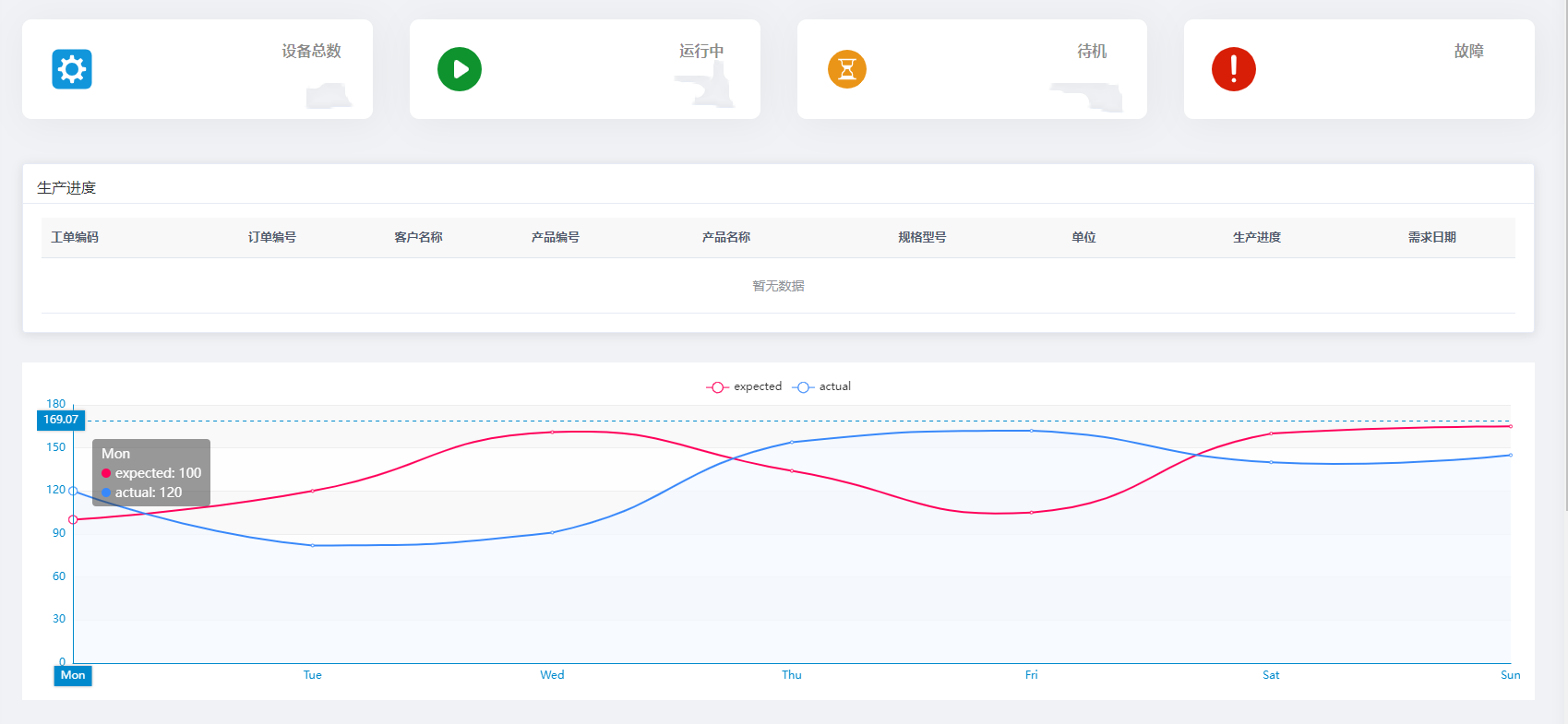Open the 运行中 status card
Viewport: 1568px width, 724px height.
(x=585, y=69)
